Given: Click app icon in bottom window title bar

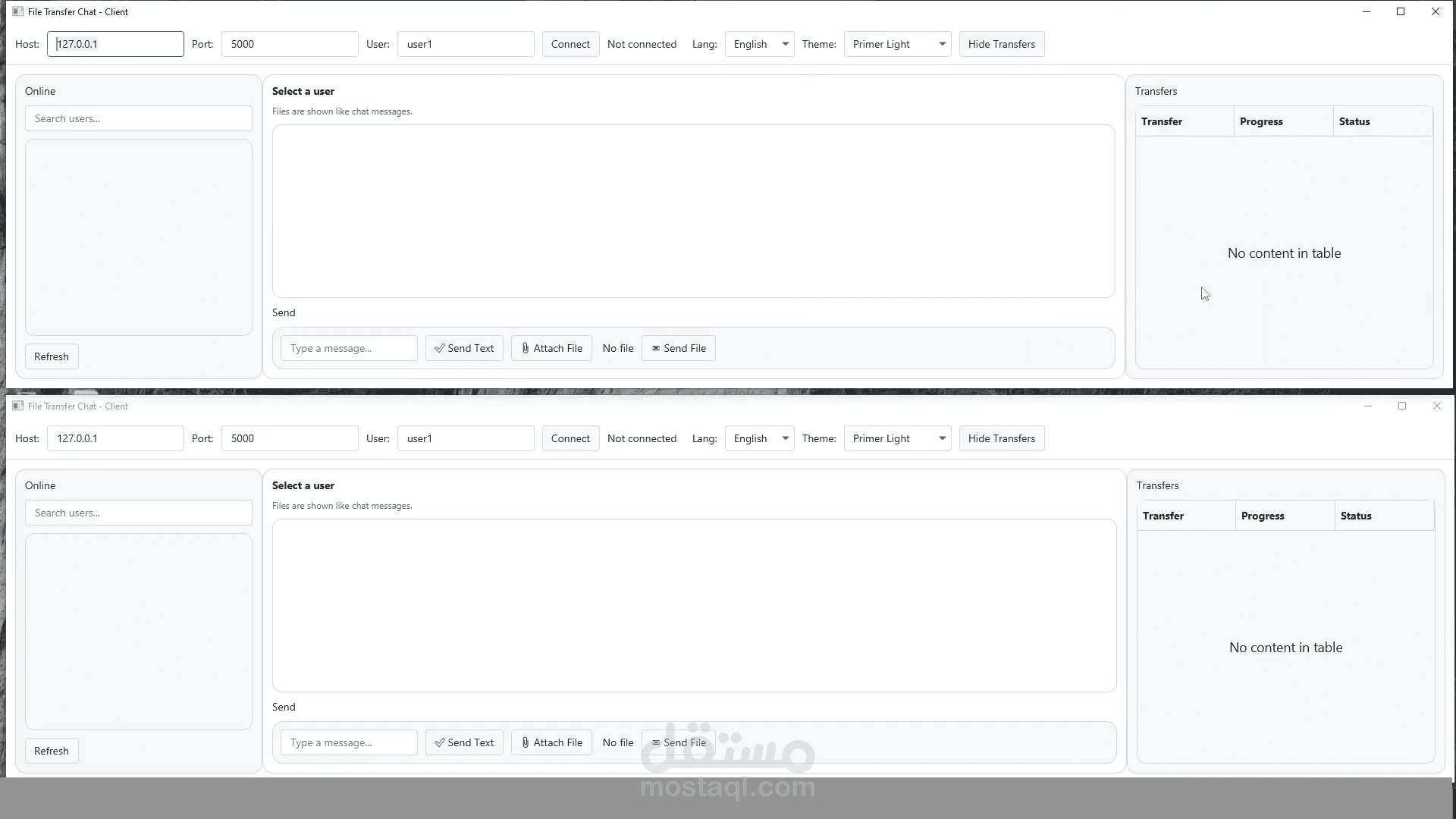Looking at the screenshot, I should pos(18,406).
